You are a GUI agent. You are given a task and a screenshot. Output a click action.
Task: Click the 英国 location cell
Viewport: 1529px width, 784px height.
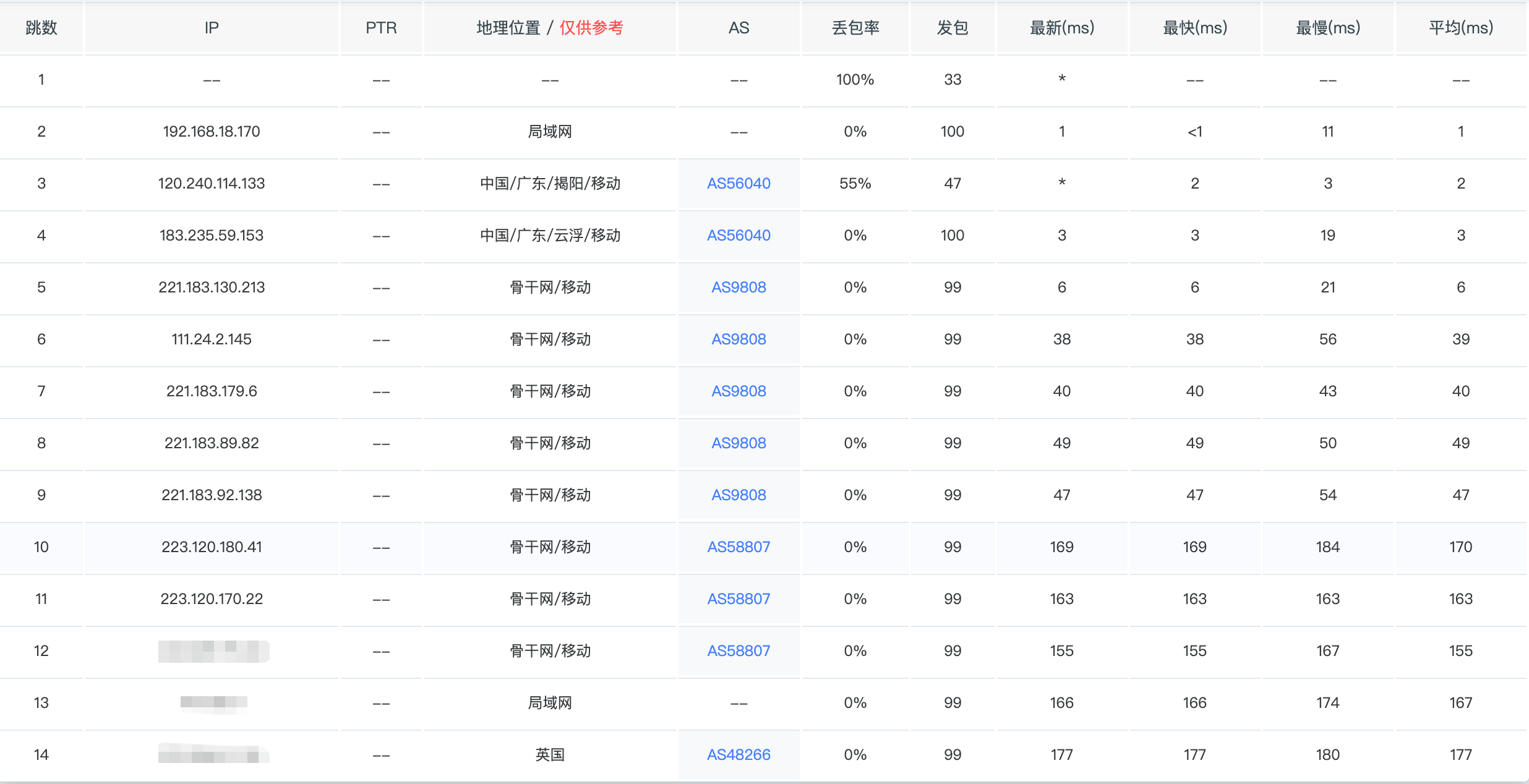pos(550,755)
